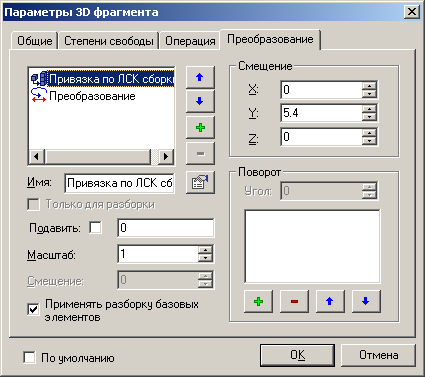
Task: Move selected transformation up with blue arrow
Action: coord(200,77)
